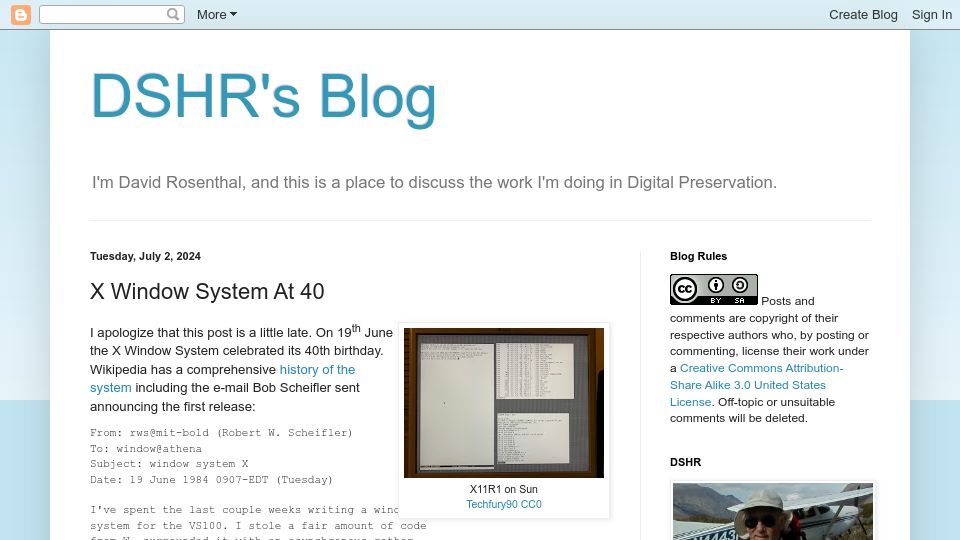
Task: Click the Creative Commons BY-SA badge
Action: point(714,290)
